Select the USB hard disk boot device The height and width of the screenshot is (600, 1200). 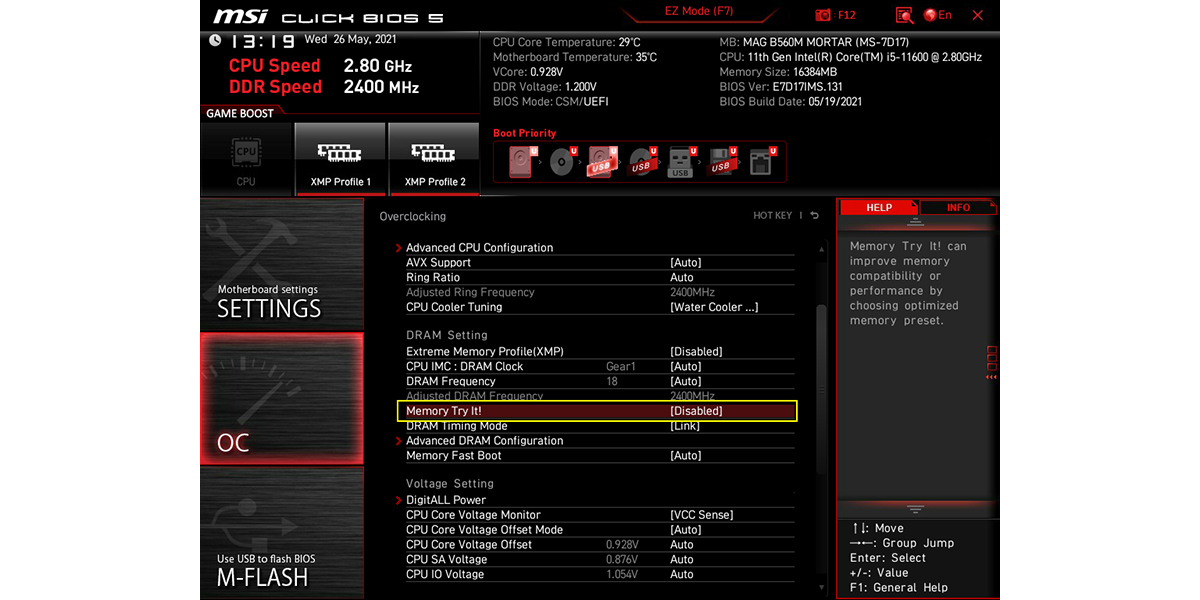pos(602,161)
